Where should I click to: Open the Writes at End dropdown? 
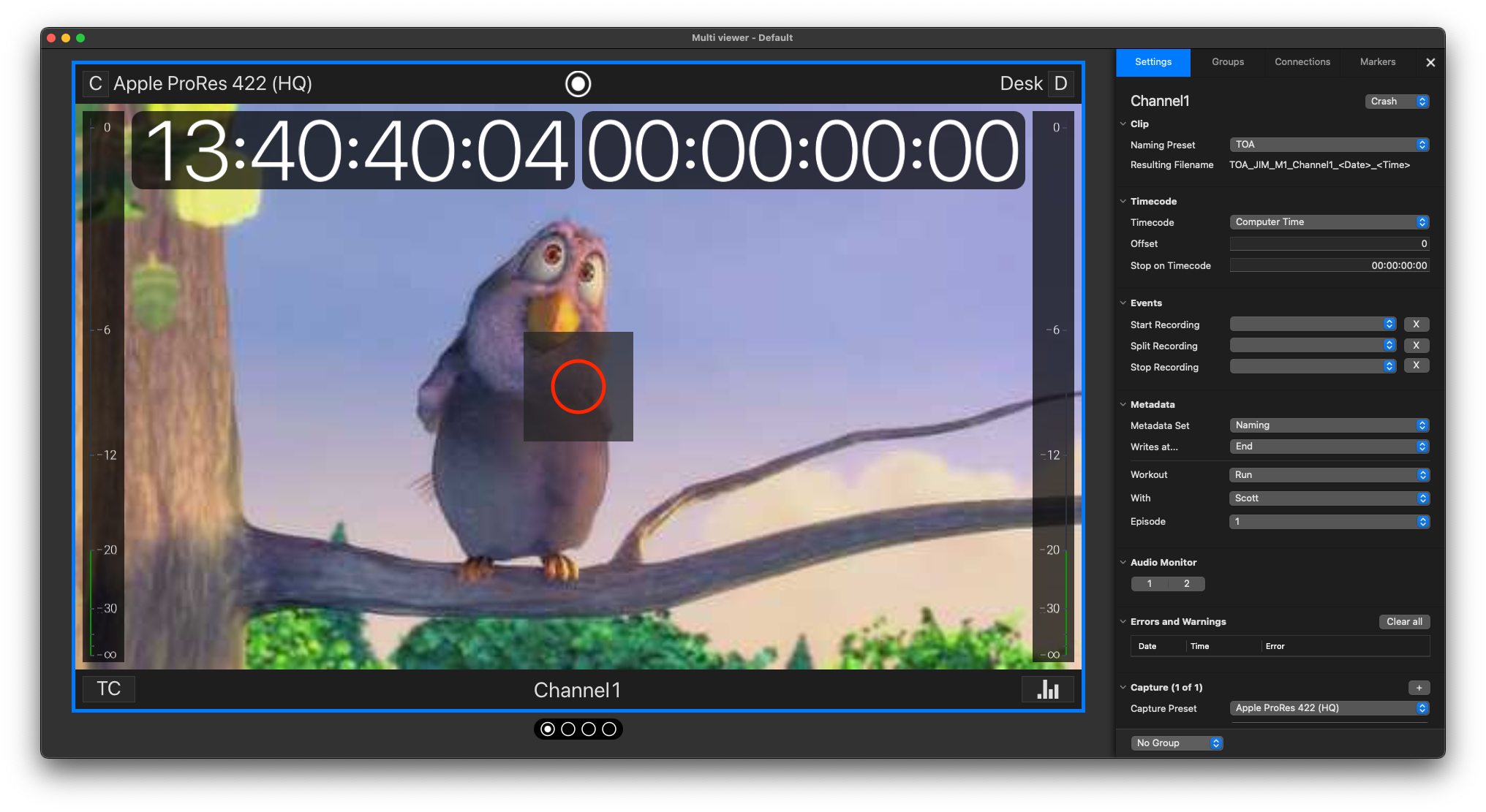click(x=1329, y=447)
